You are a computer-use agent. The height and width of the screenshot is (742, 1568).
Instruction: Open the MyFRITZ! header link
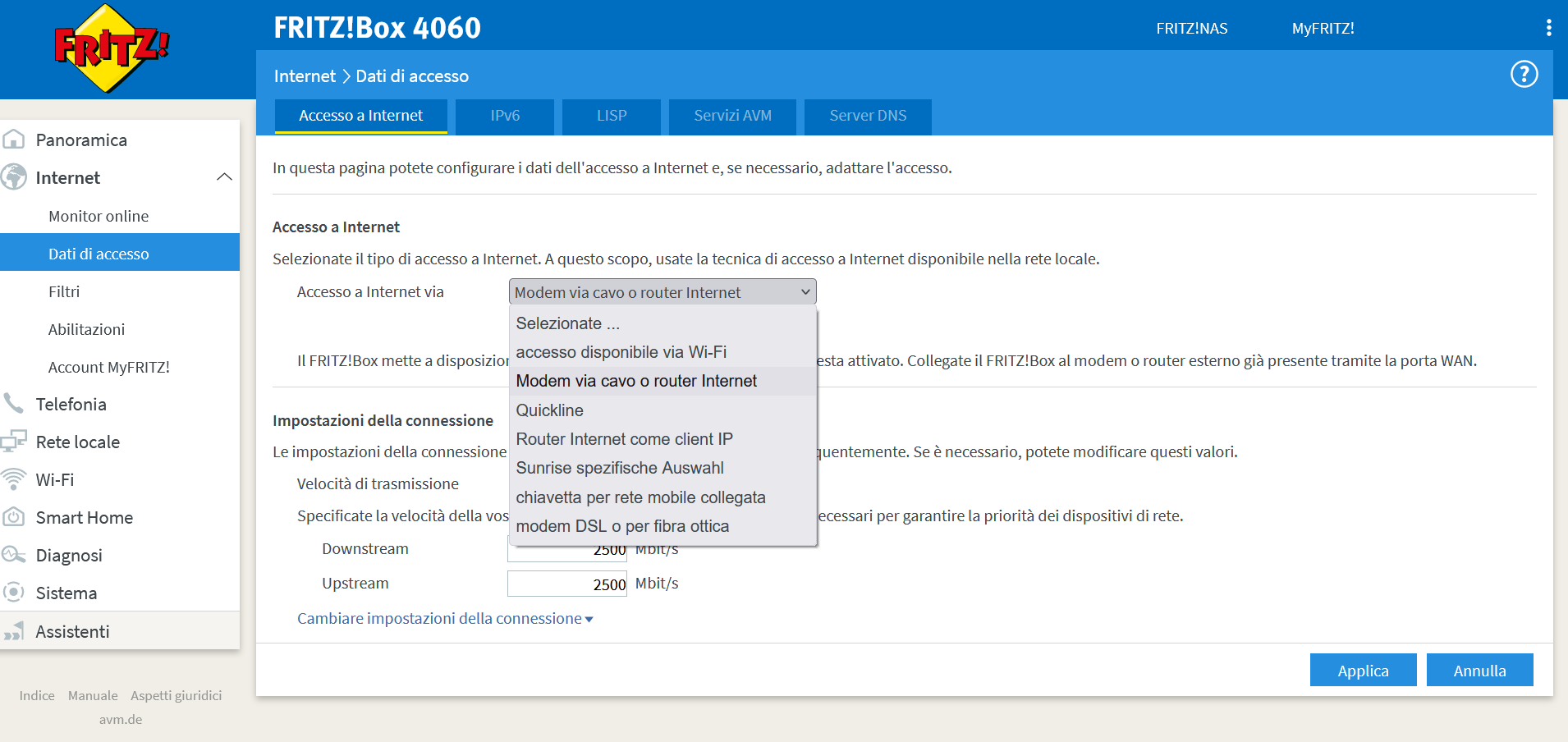coord(1323,29)
